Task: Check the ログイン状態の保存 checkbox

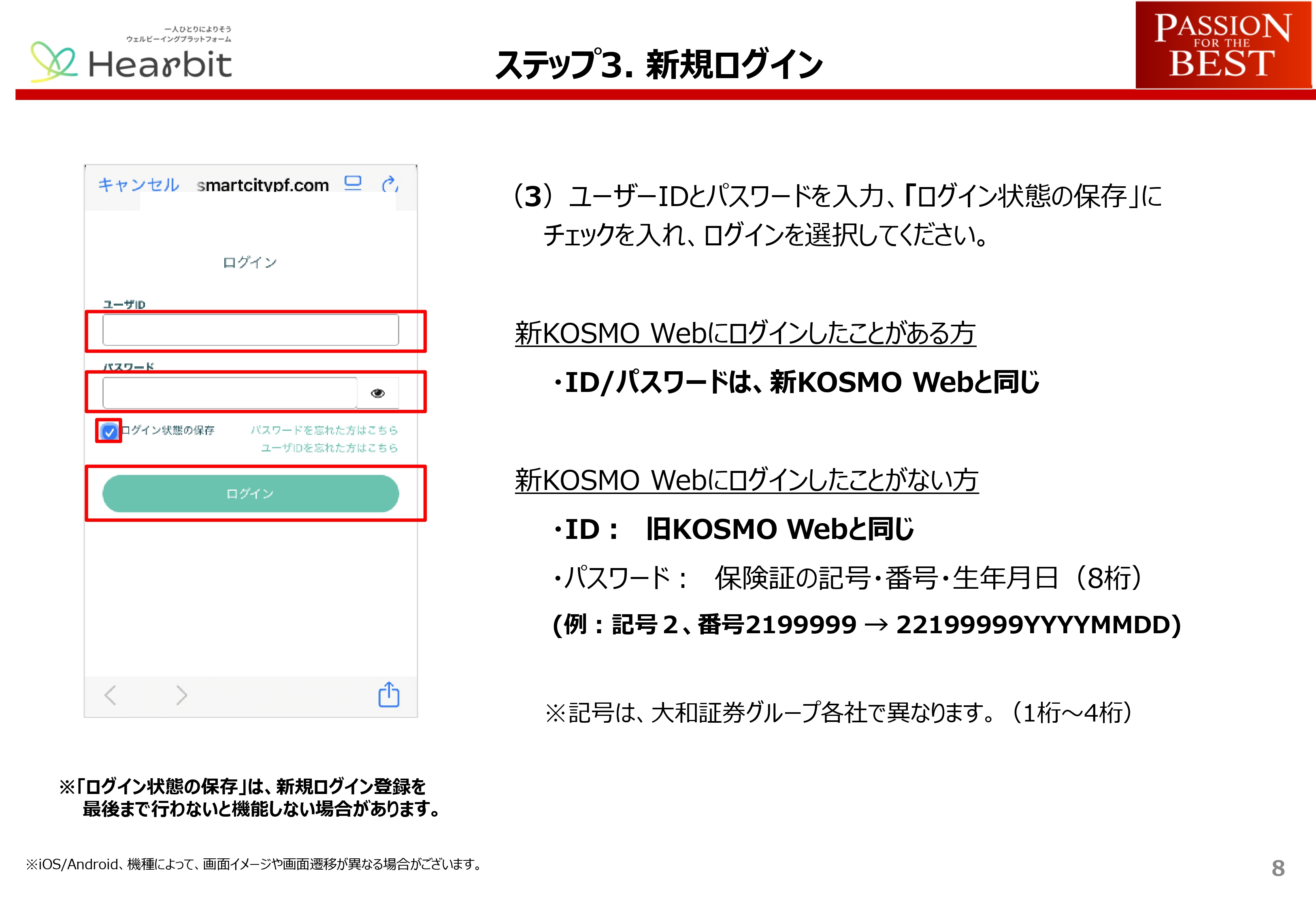Action: [x=109, y=431]
